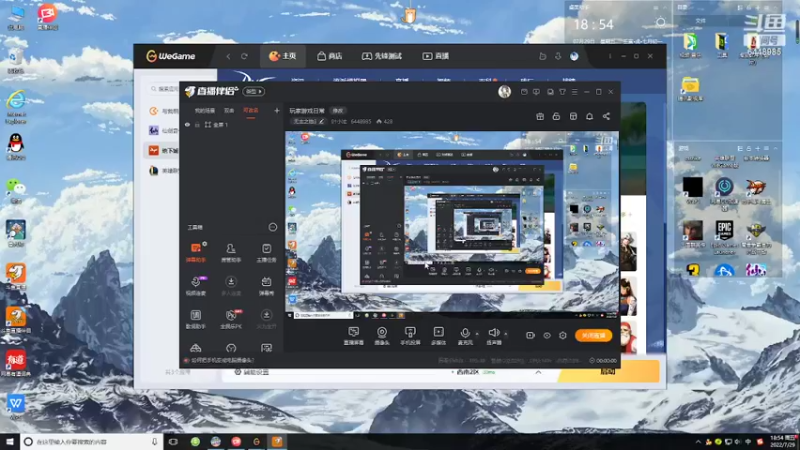This screenshot has height=450, width=800.
Task: Add a screen capture source from the bottom bar
Action: pos(354,336)
